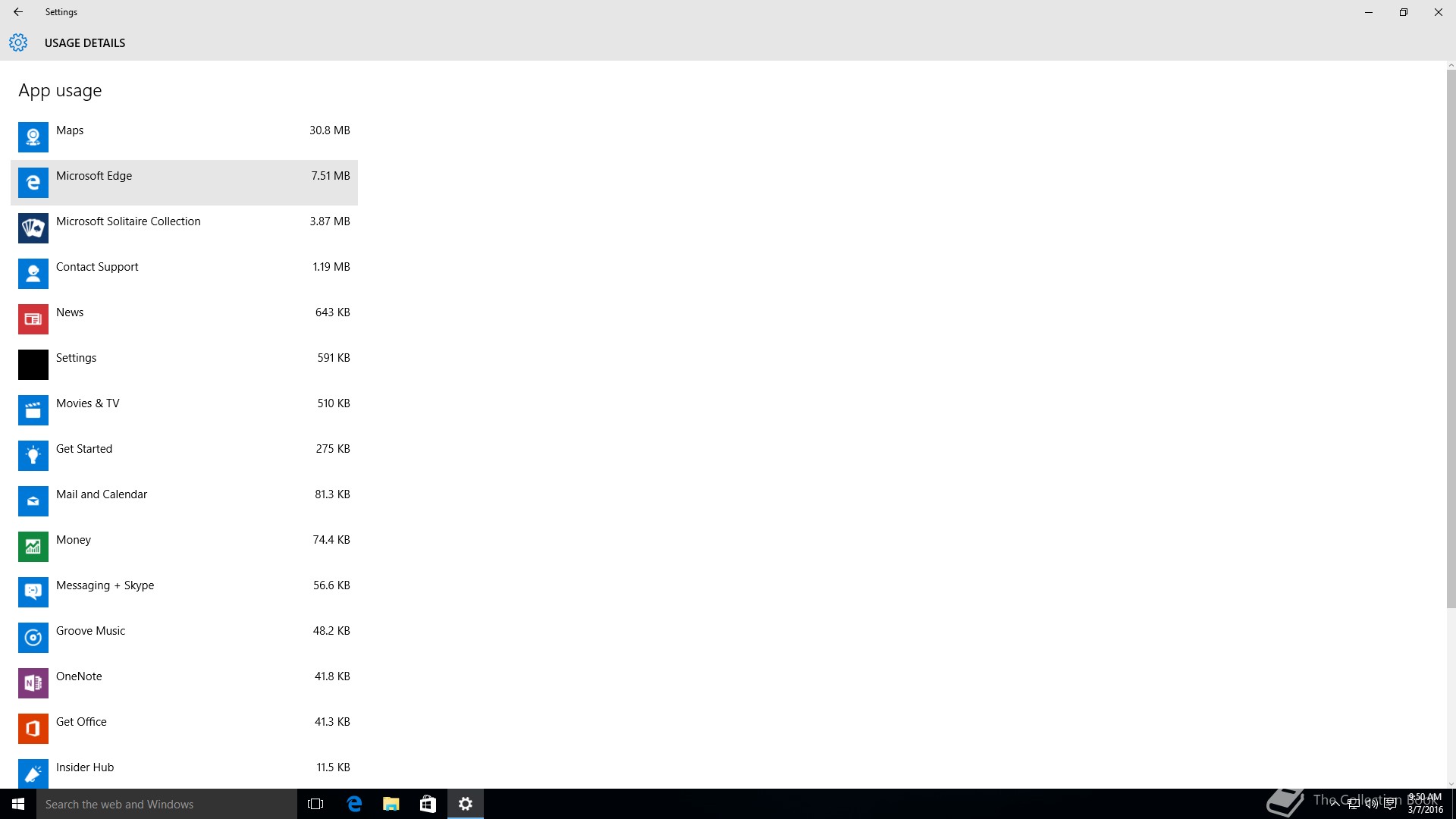Click the black Settings app icon
Viewport: 1456px width, 819px height.
coord(33,365)
